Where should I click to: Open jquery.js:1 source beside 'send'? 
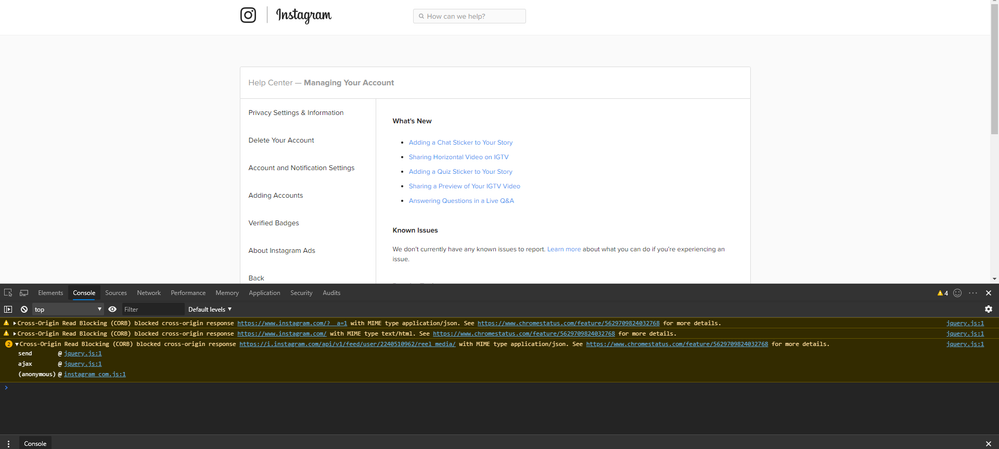pyautogui.click(x=83, y=353)
